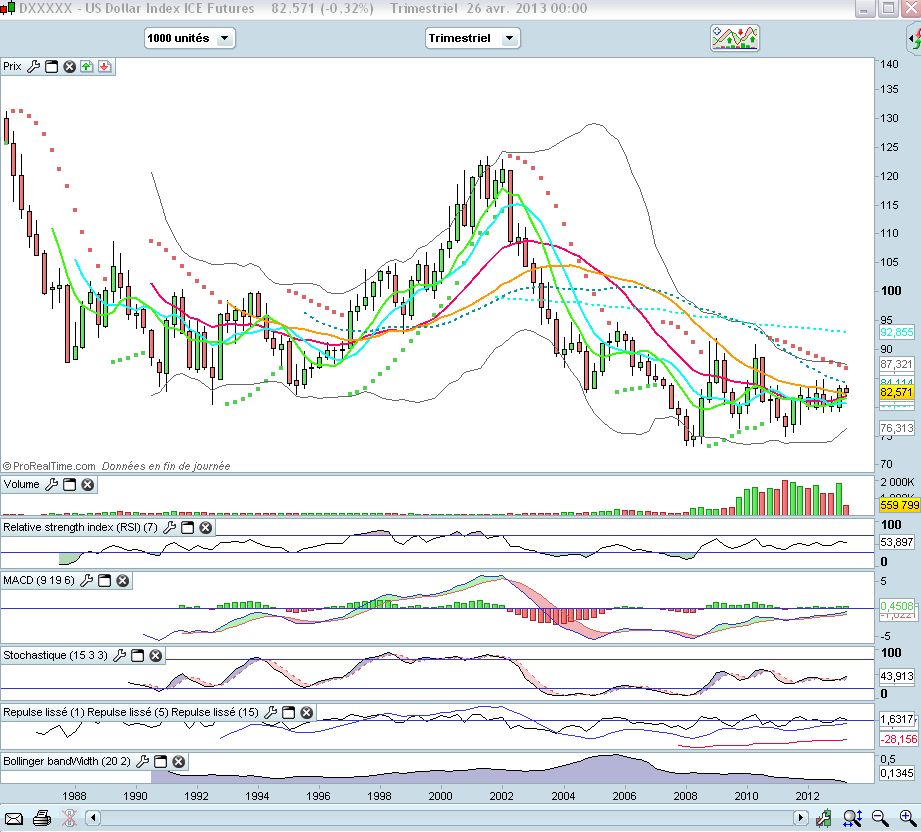Close the Repulse lissé panel
The width and height of the screenshot is (921, 832).
tap(307, 713)
